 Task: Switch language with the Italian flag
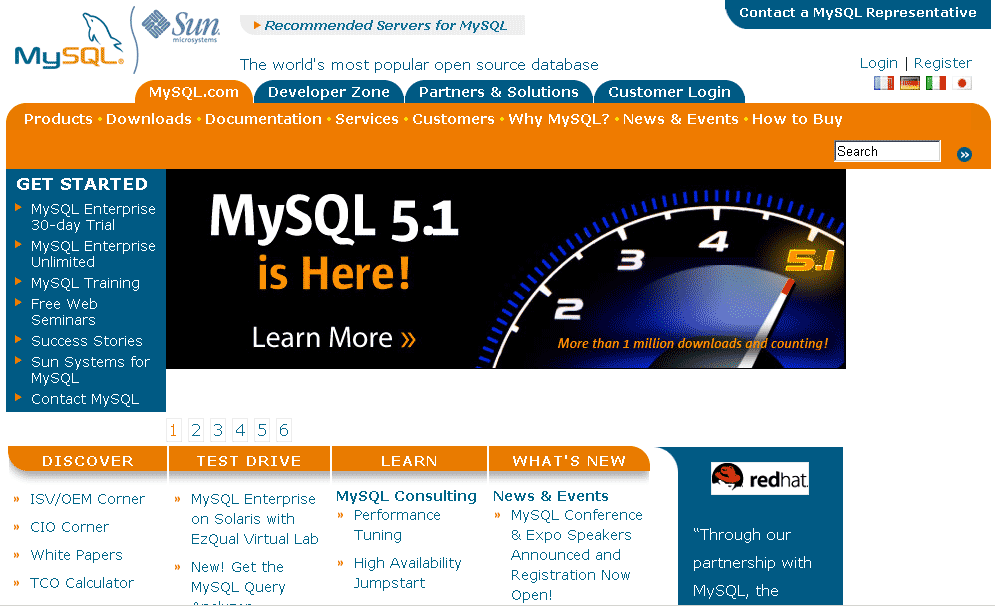[935, 83]
